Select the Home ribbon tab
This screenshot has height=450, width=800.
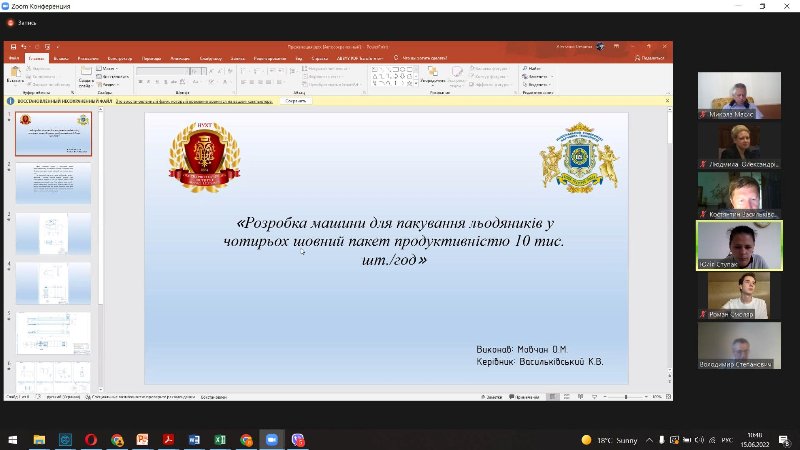tap(36, 58)
